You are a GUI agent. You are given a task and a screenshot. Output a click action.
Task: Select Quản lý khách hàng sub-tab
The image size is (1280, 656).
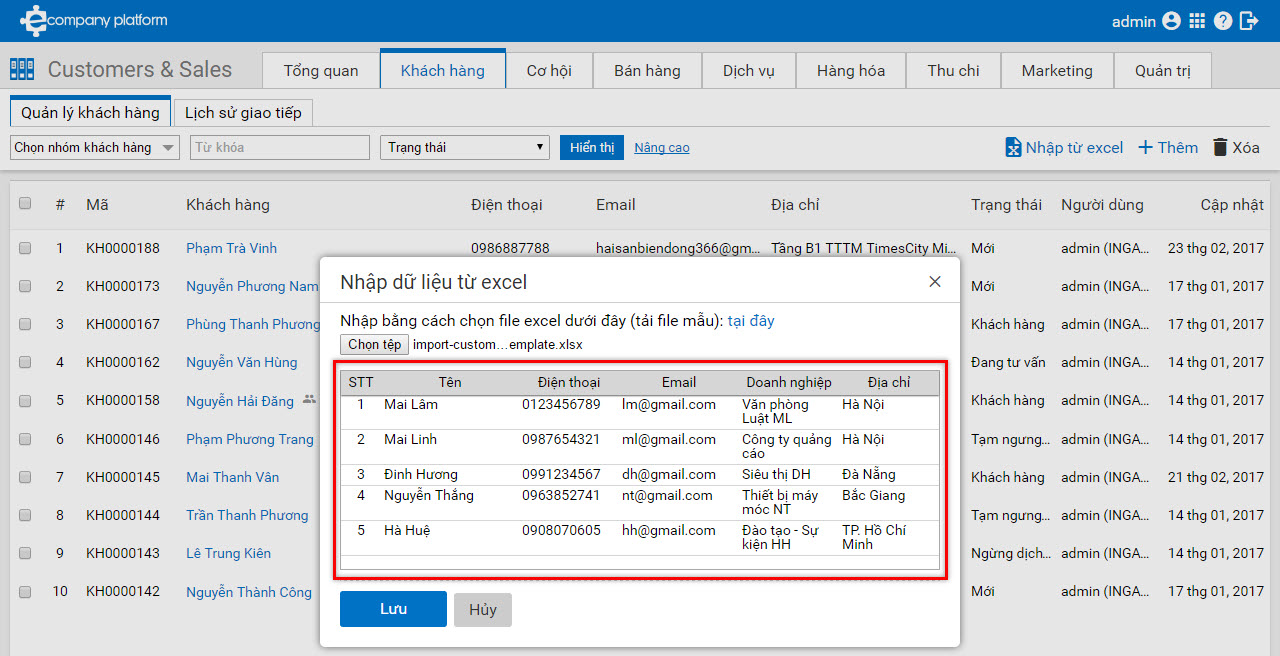90,112
